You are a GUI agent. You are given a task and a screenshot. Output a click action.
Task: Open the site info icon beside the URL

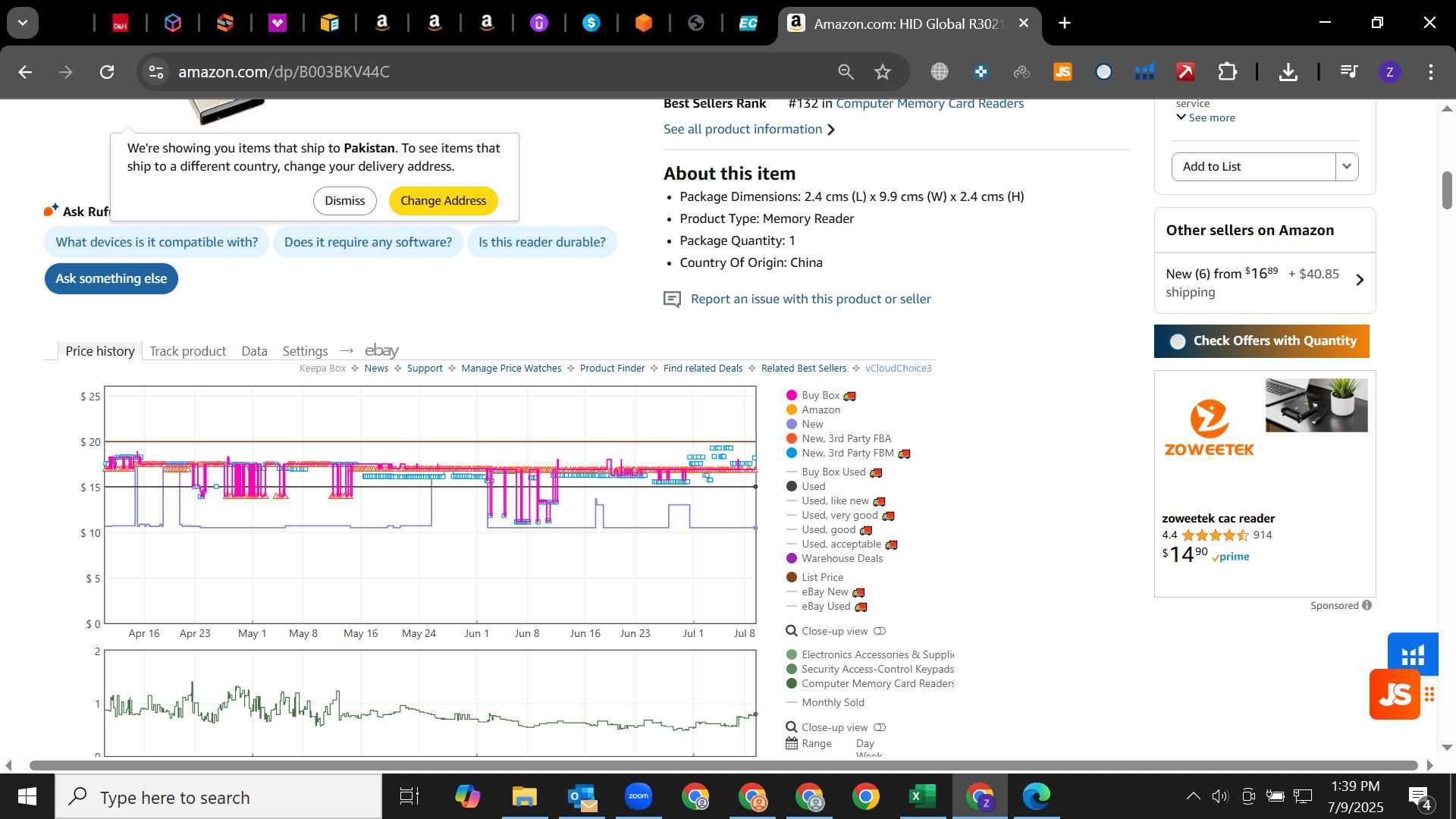pyautogui.click(x=156, y=72)
